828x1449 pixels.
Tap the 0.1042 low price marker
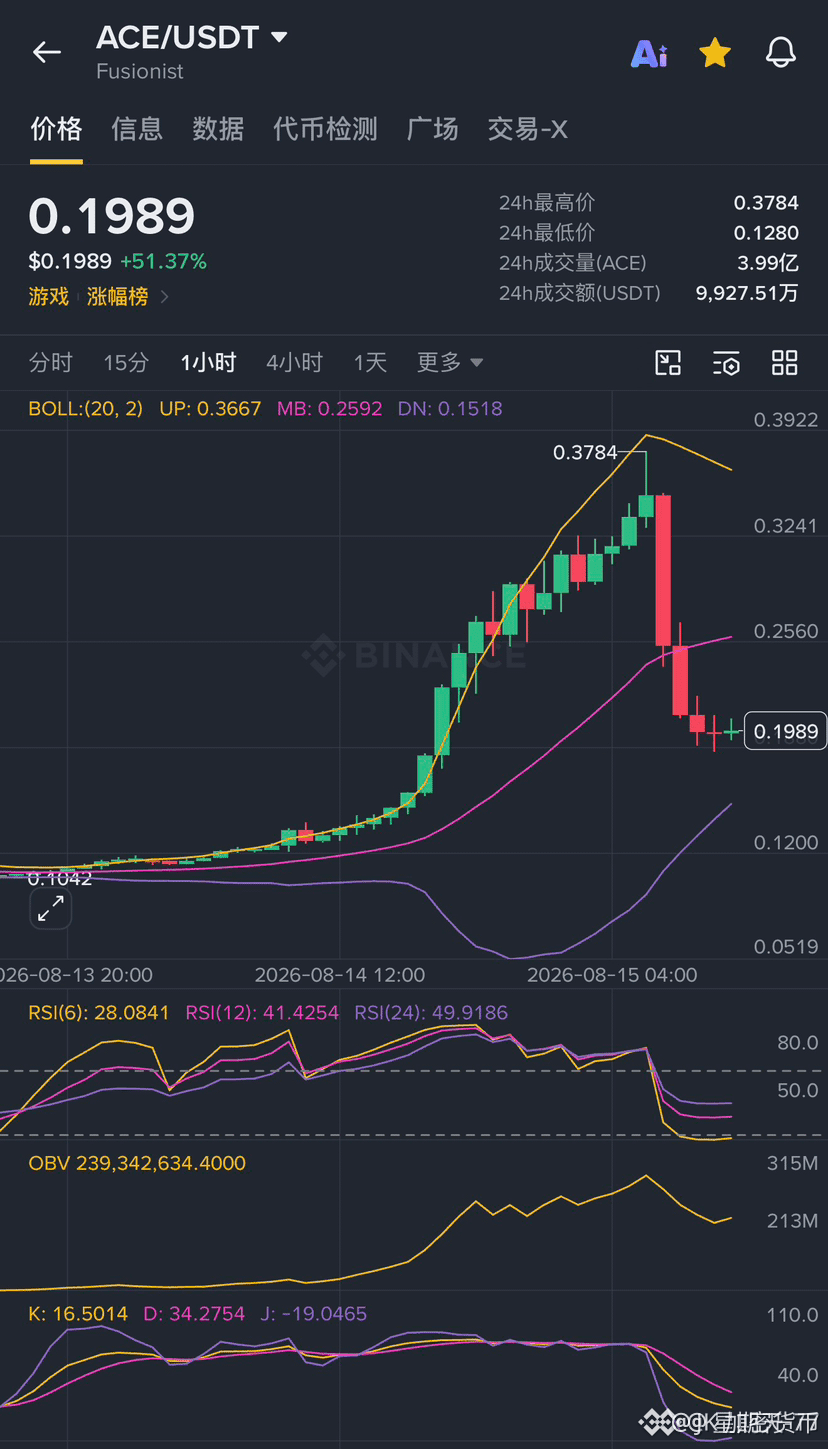(x=60, y=879)
